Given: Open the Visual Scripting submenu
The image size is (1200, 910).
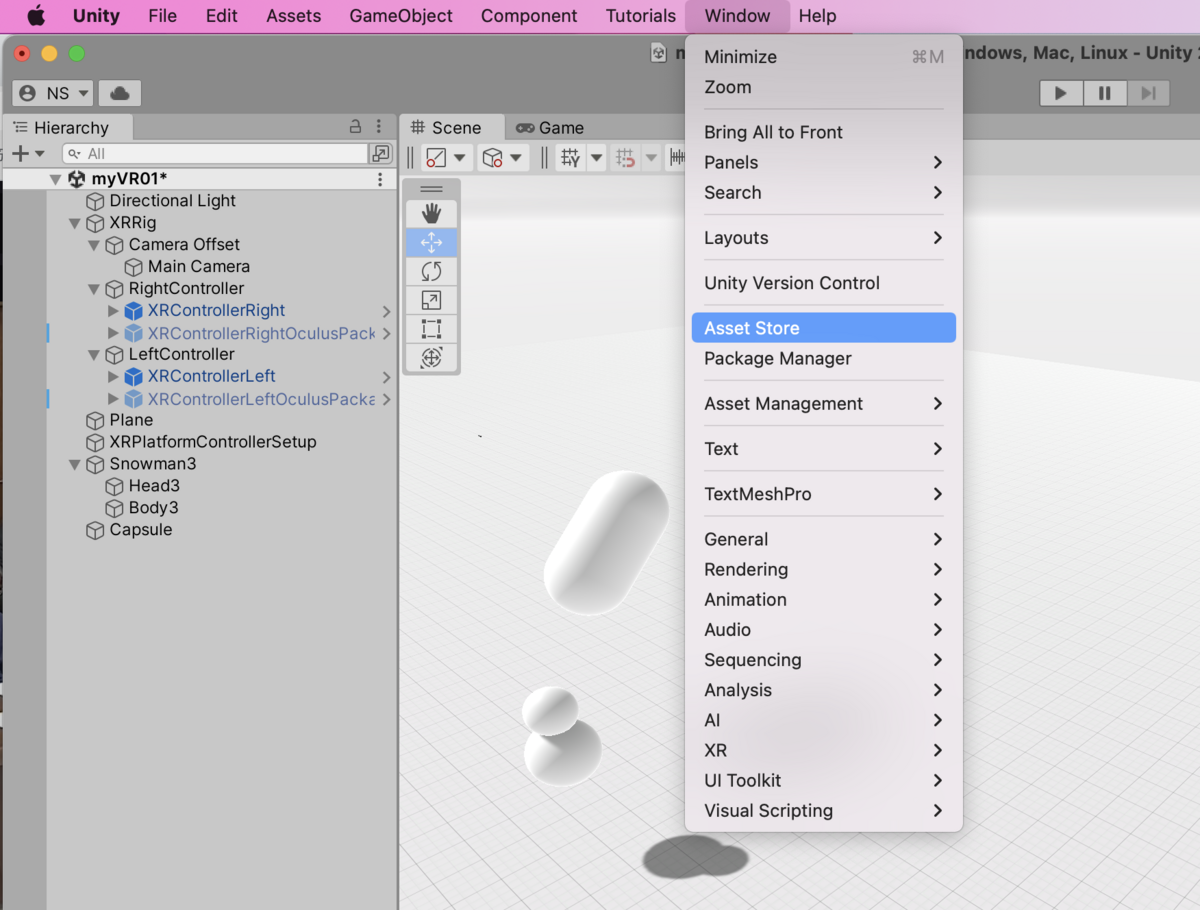Looking at the screenshot, I should coord(824,810).
